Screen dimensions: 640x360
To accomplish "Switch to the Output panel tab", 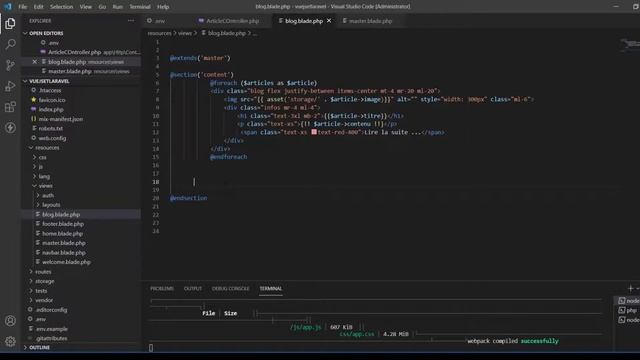I will point(193,288).
